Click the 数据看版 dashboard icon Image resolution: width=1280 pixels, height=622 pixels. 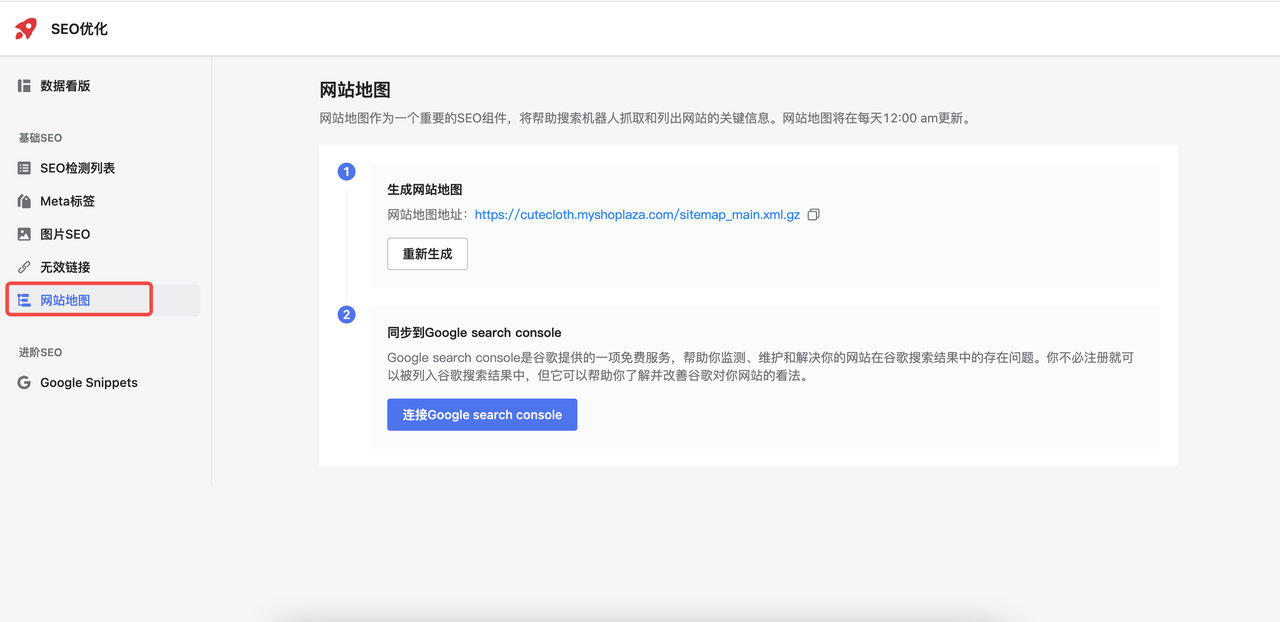(24, 86)
